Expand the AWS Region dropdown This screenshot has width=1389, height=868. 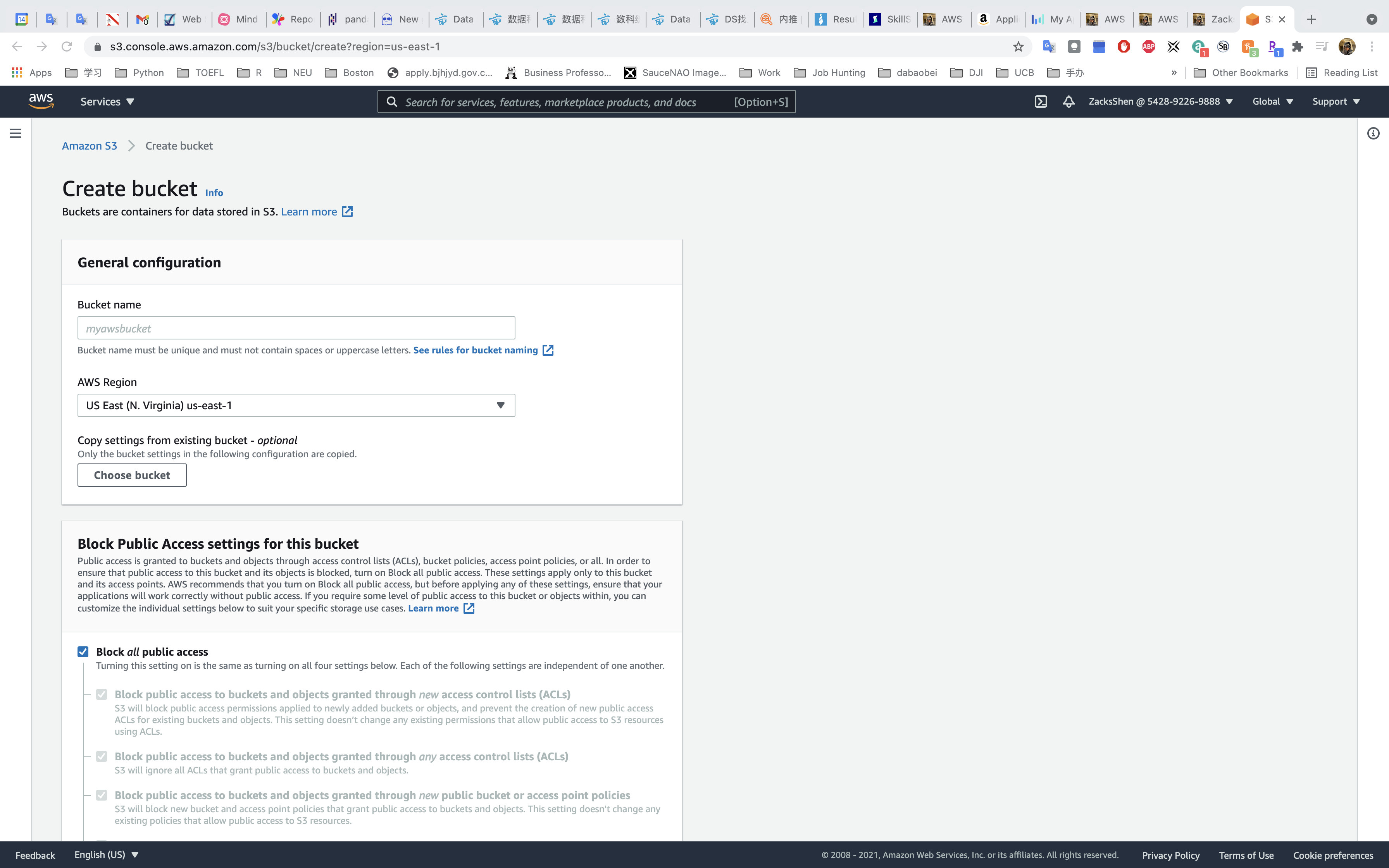pos(296,405)
